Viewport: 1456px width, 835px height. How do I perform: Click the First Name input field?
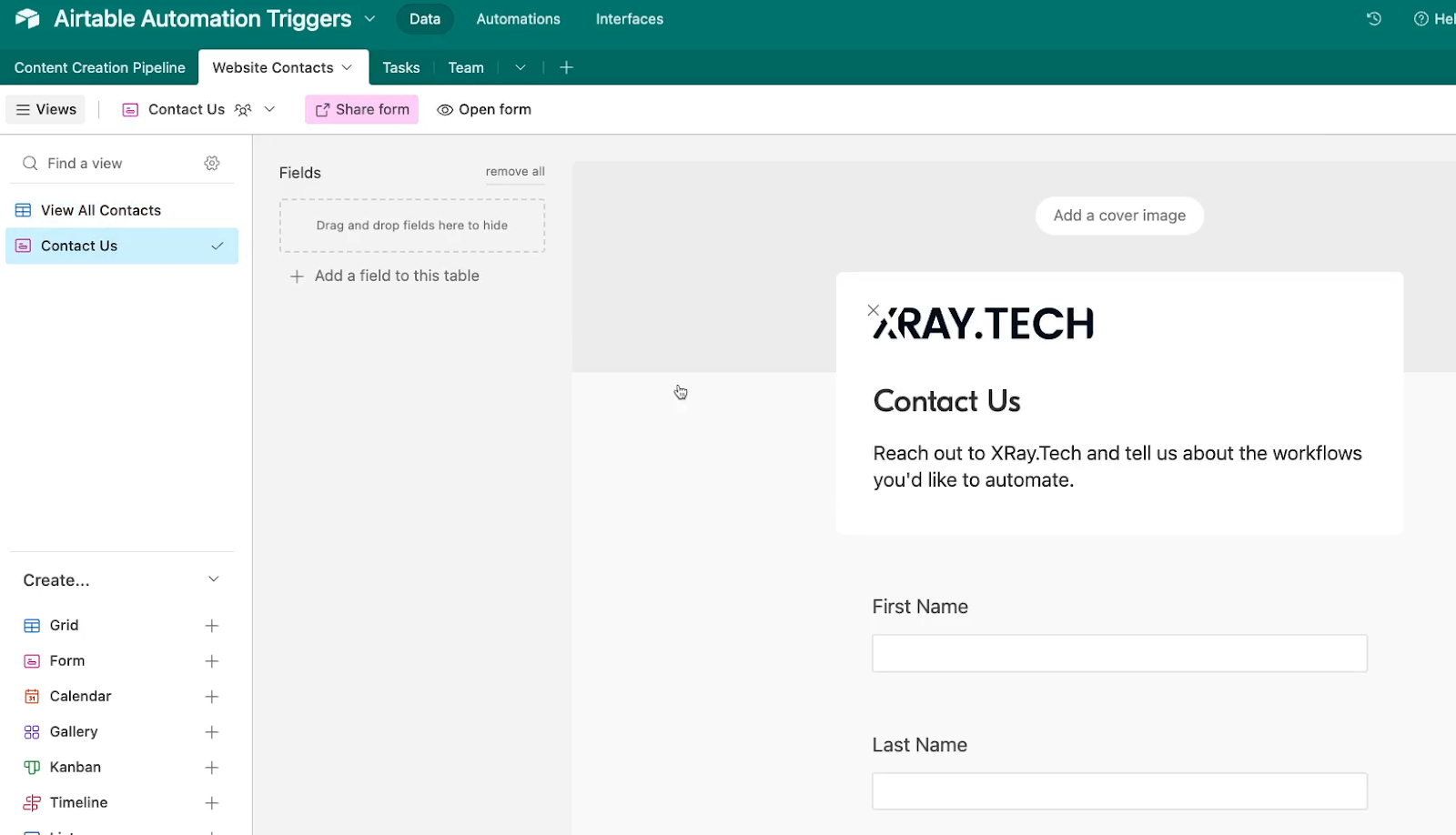(x=1119, y=653)
